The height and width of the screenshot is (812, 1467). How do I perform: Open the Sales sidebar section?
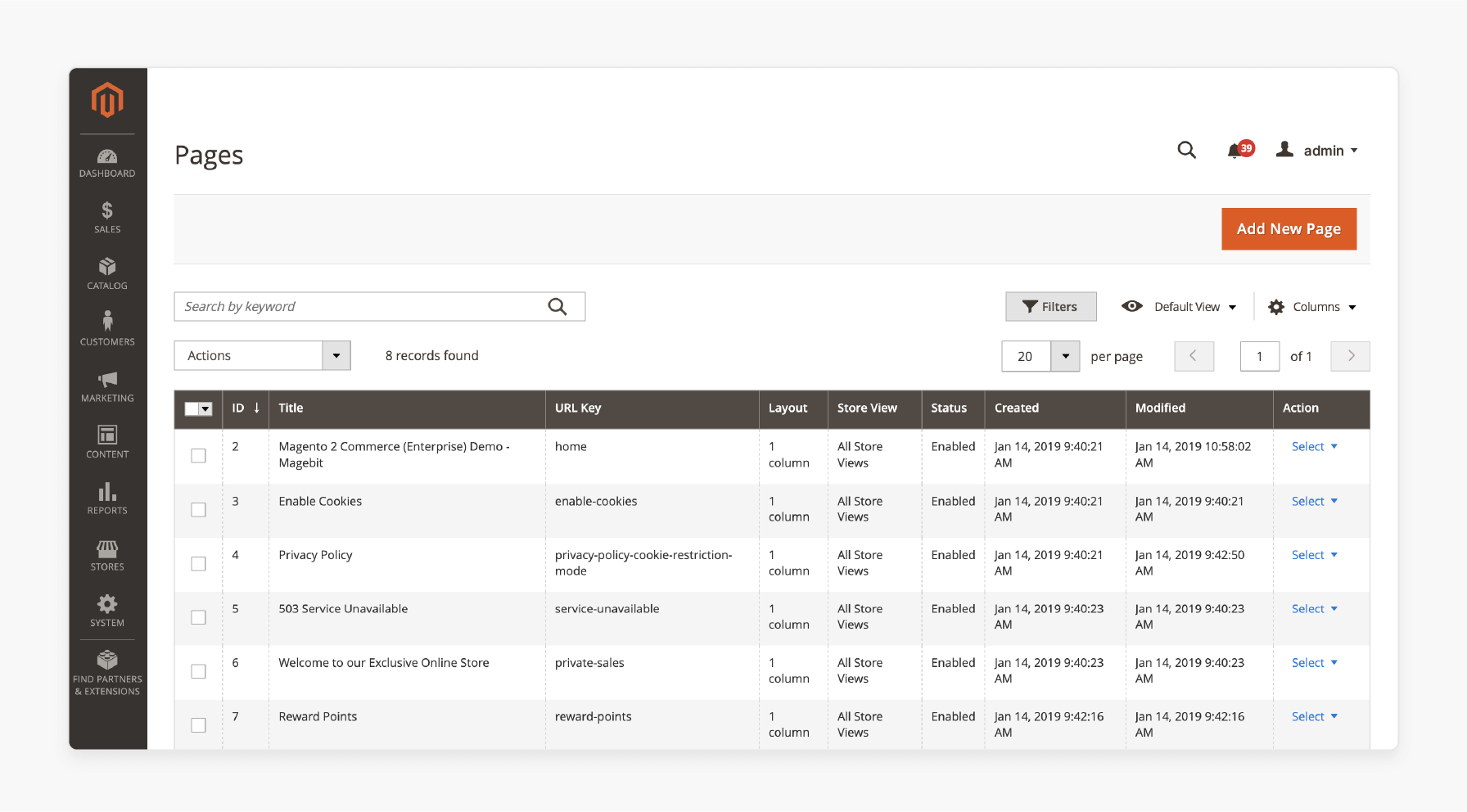click(x=107, y=218)
